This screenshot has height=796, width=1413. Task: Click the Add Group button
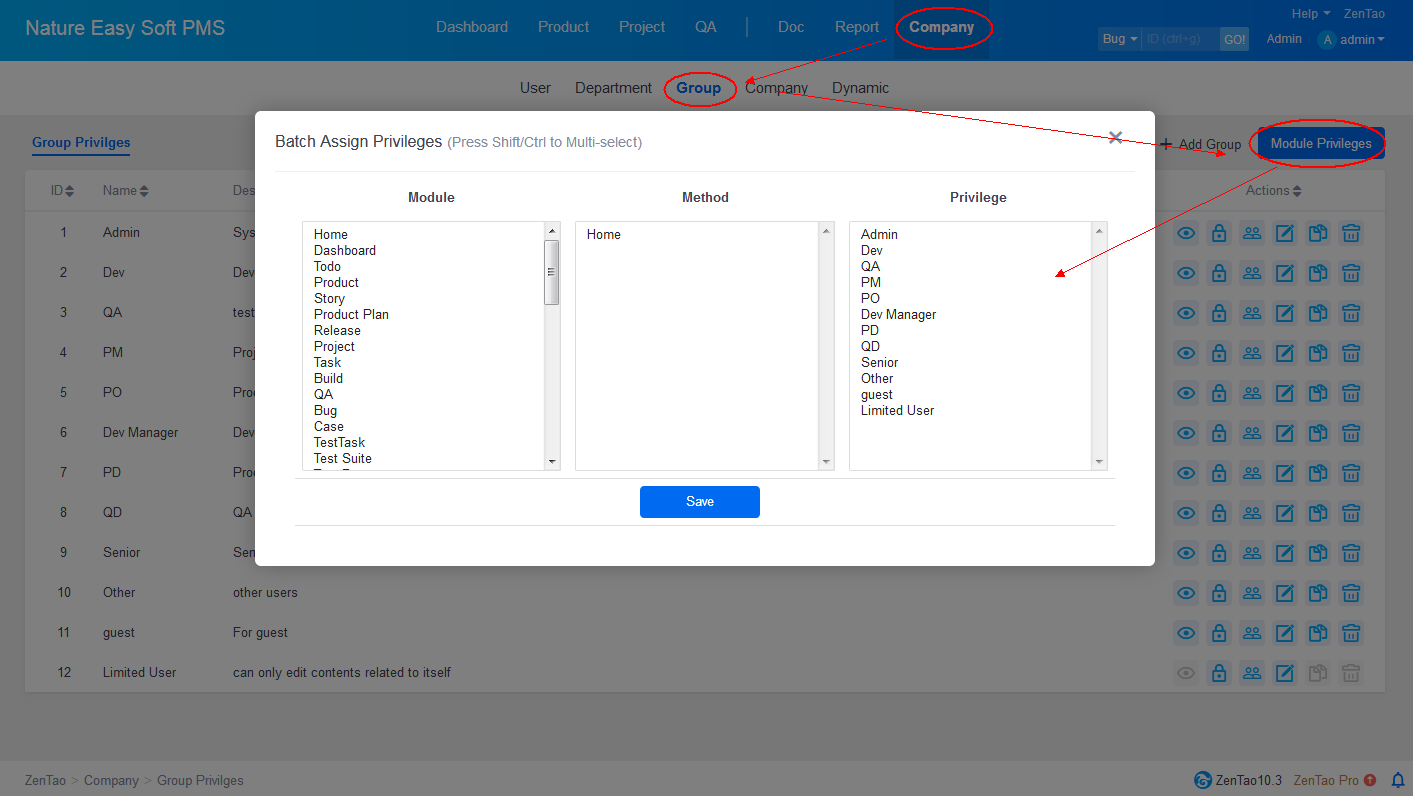click(1201, 144)
